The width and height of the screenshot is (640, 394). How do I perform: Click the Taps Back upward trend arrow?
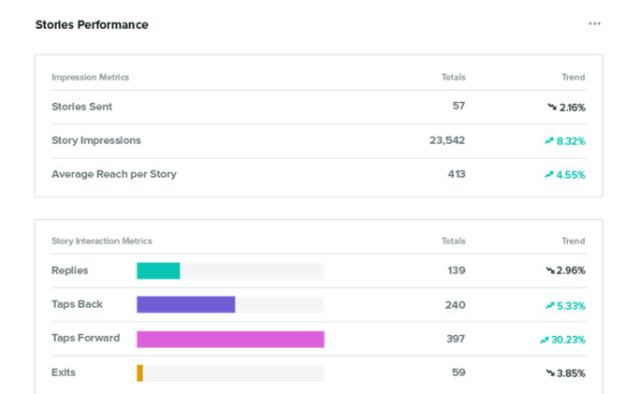pyautogui.click(x=550, y=305)
